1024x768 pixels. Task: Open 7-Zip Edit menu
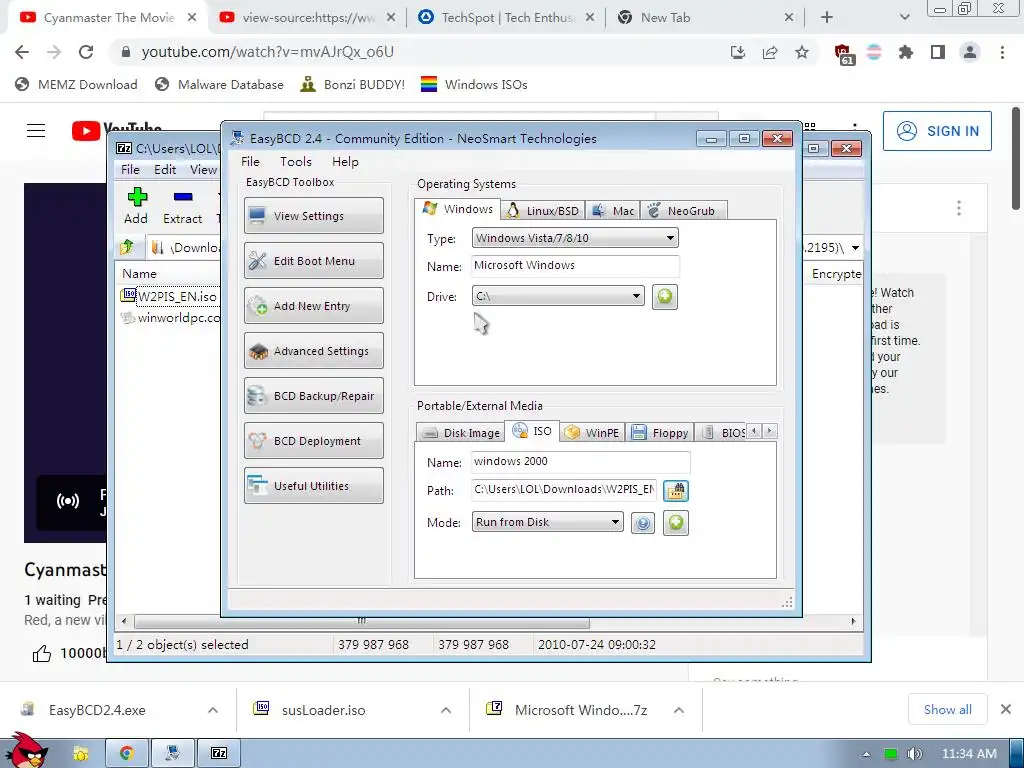(x=165, y=169)
